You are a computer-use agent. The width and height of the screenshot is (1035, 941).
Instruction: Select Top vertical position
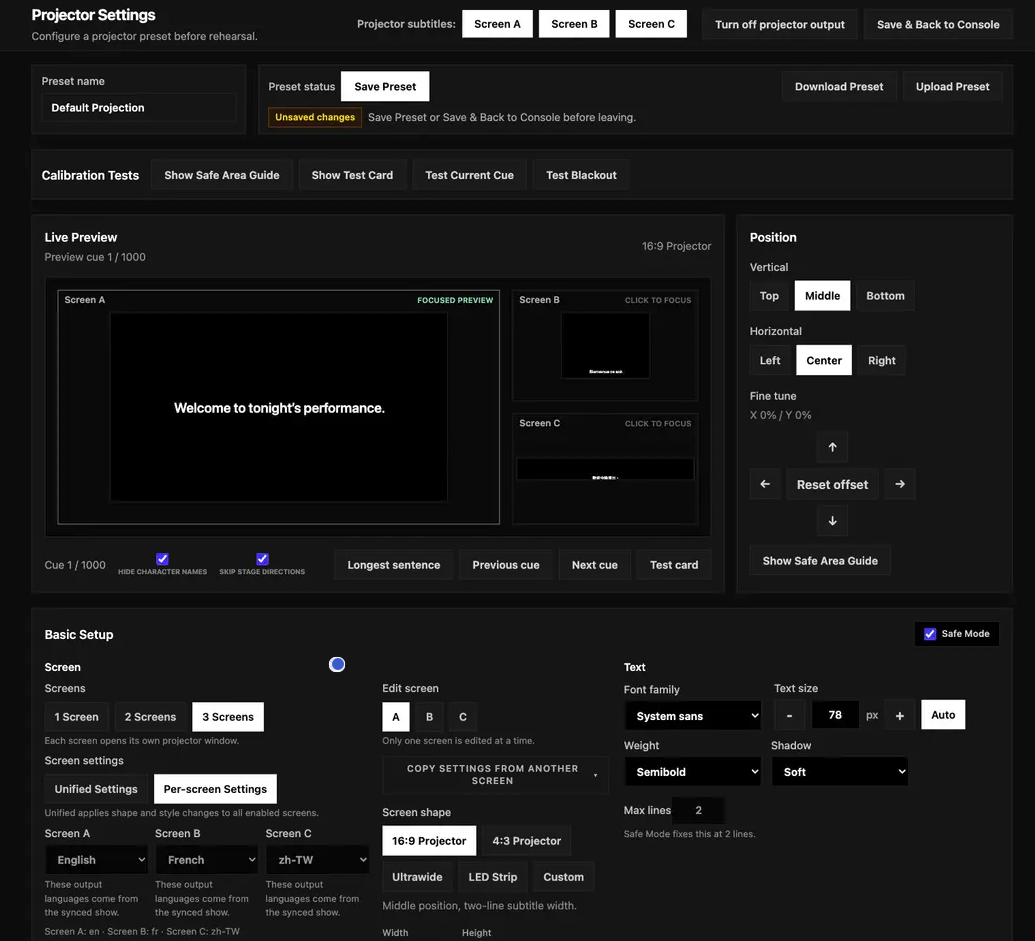769,296
